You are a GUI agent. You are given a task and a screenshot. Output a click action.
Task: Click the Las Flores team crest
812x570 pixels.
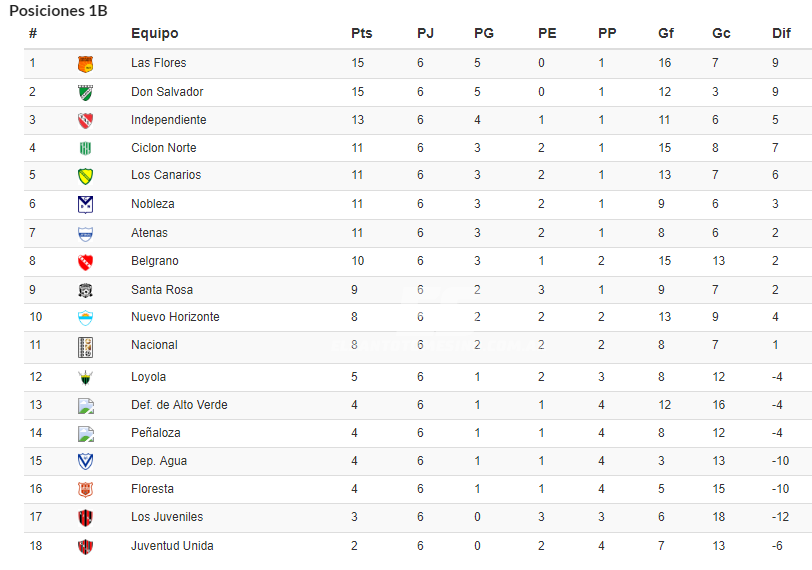(85, 64)
